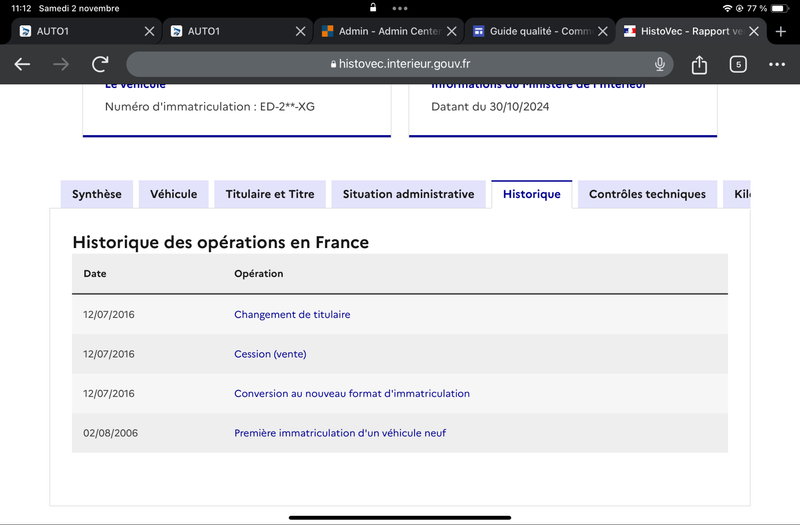The height and width of the screenshot is (525, 800).
Task: Open the tab switcher showing 5 tabs
Action: tap(738, 64)
